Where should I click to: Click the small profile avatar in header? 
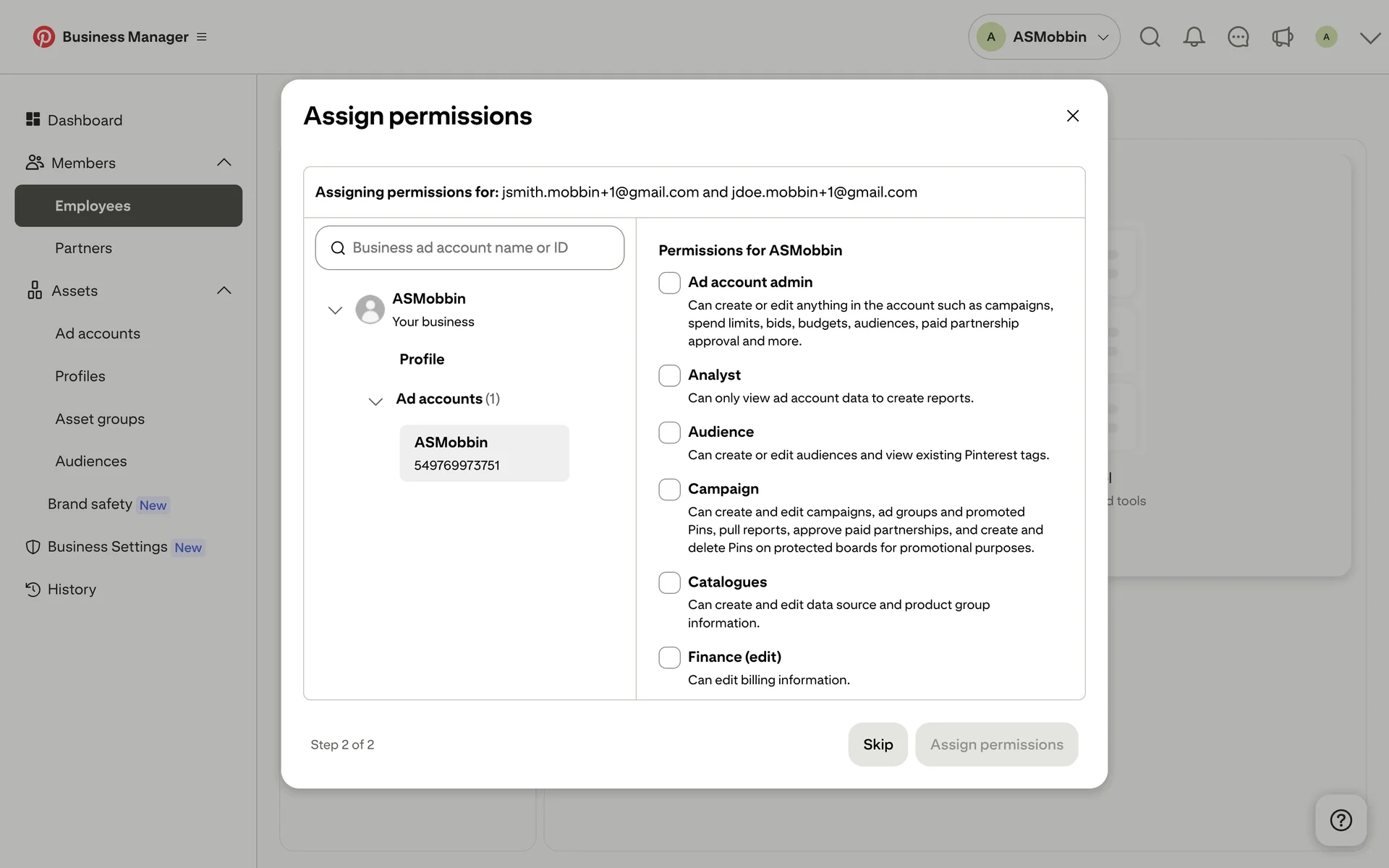click(x=1325, y=37)
